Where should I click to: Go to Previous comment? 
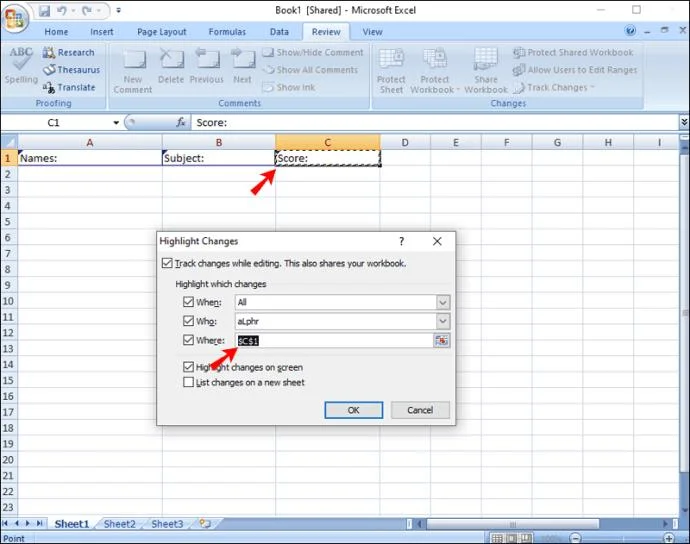click(x=207, y=66)
